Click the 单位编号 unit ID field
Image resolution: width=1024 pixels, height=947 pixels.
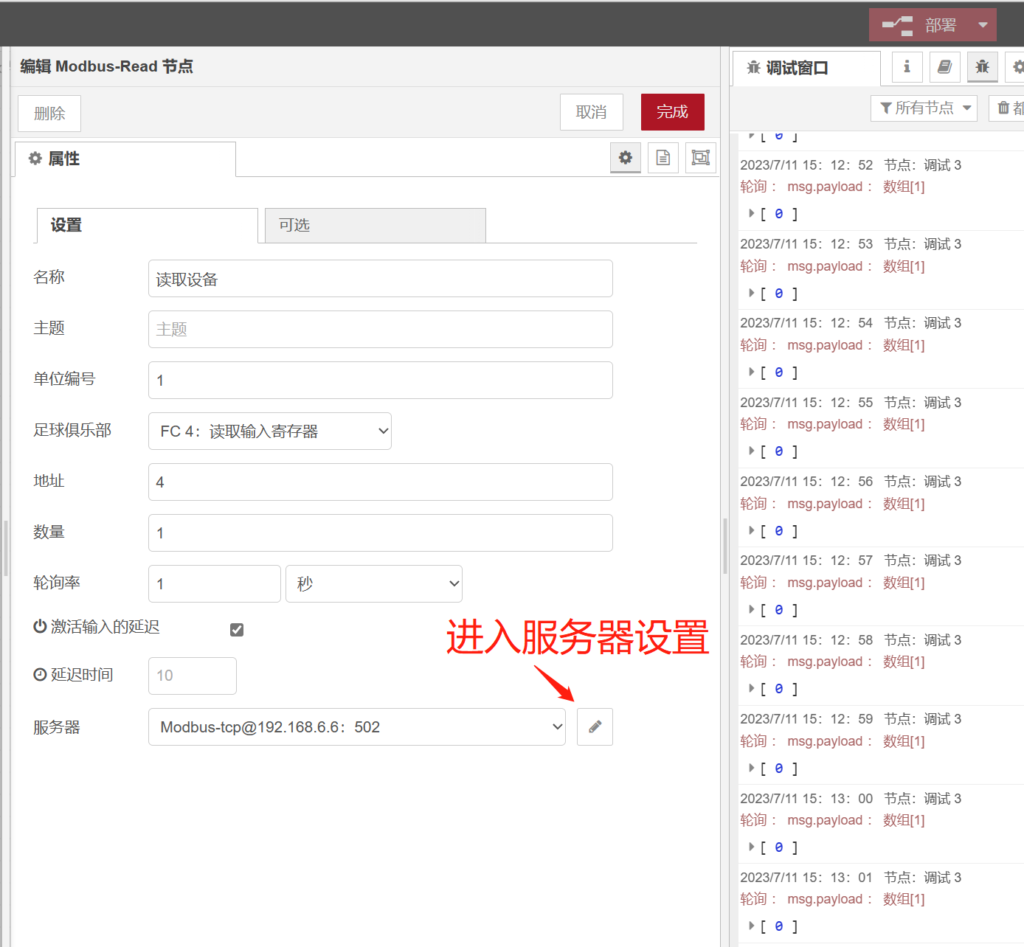pyautogui.click(x=380, y=380)
